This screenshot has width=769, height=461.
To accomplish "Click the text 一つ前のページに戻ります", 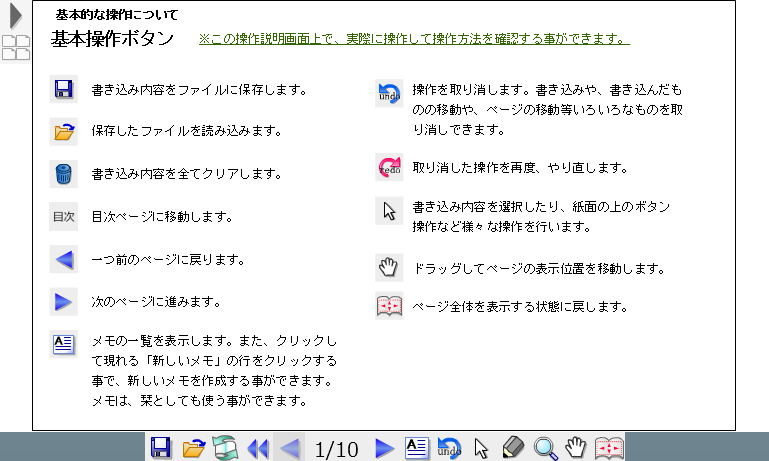I will point(168,259).
